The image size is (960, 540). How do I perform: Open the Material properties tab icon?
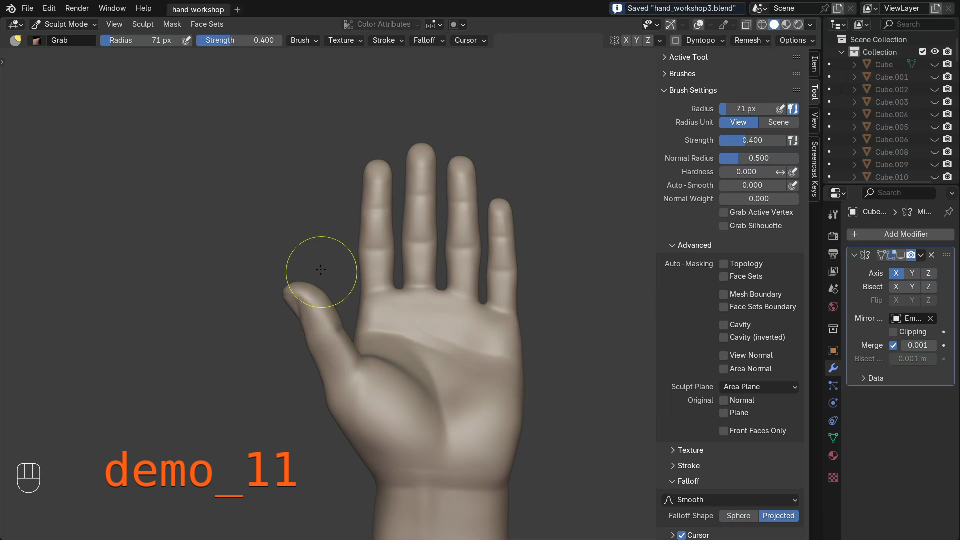(833, 455)
